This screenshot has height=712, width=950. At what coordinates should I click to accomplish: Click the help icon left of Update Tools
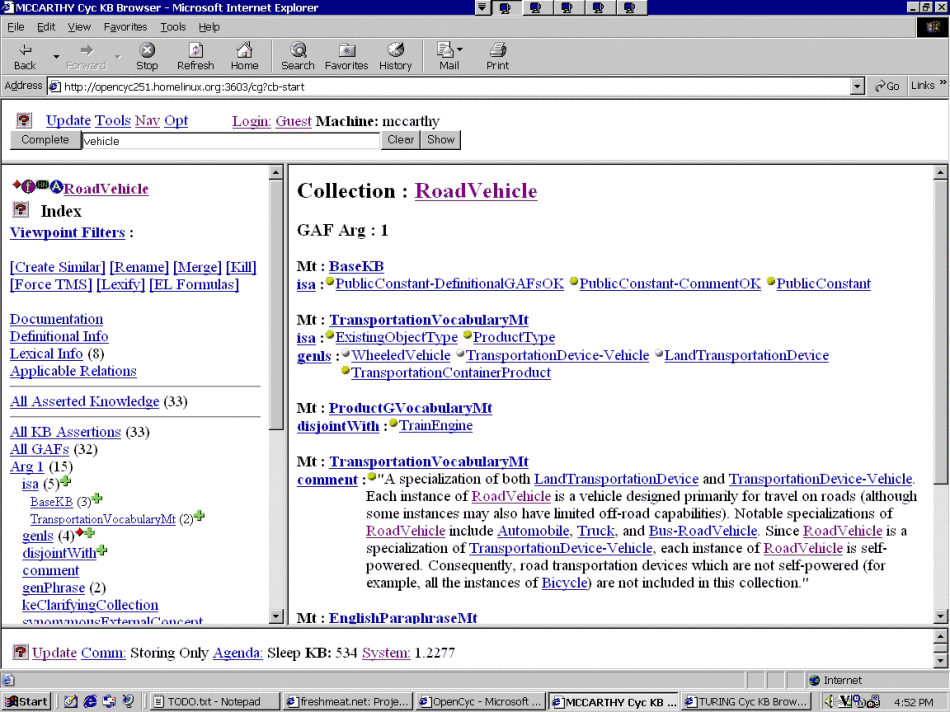click(x=24, y=120)
